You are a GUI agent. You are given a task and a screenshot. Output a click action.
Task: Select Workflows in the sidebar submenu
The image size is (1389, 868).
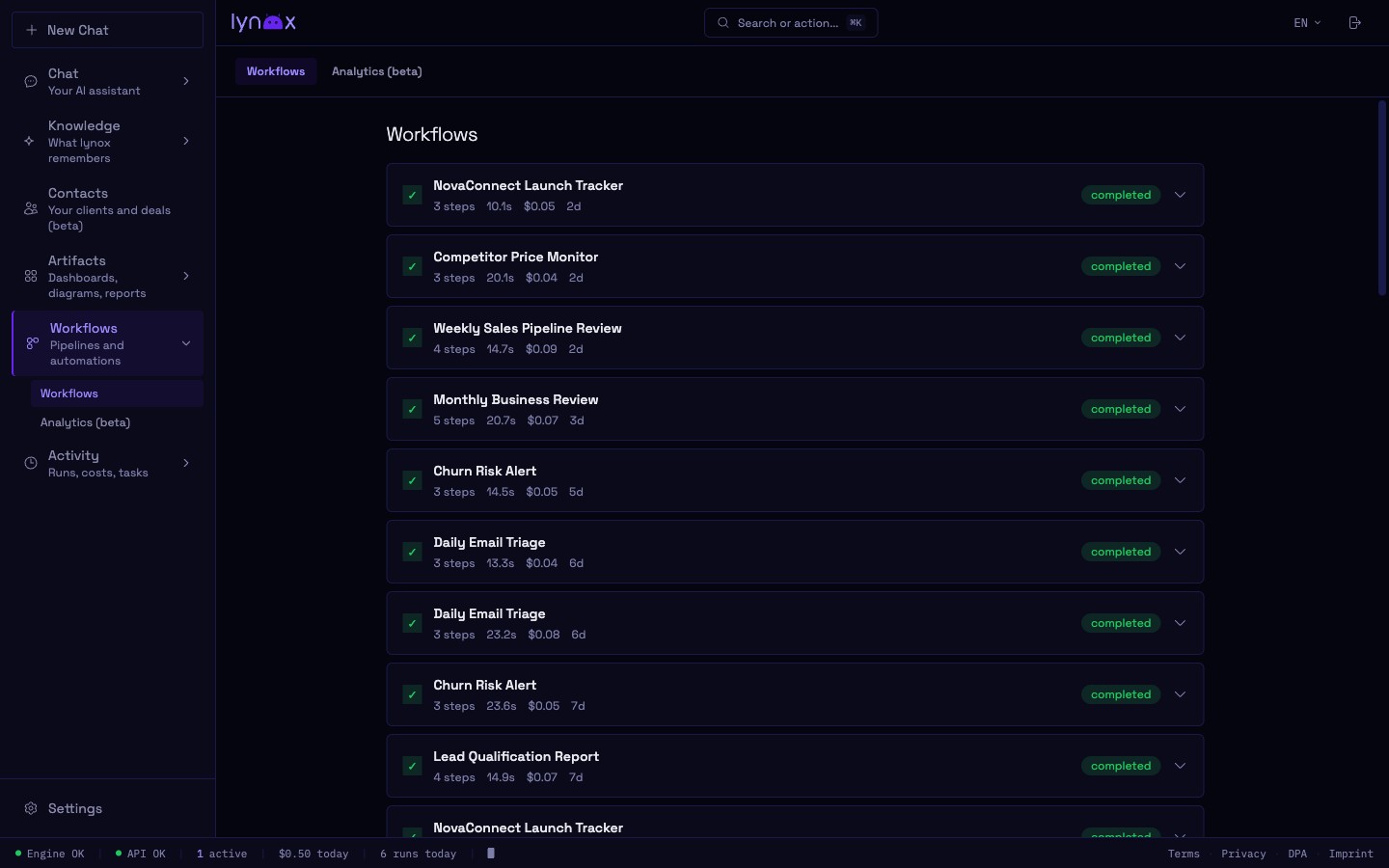68,393
